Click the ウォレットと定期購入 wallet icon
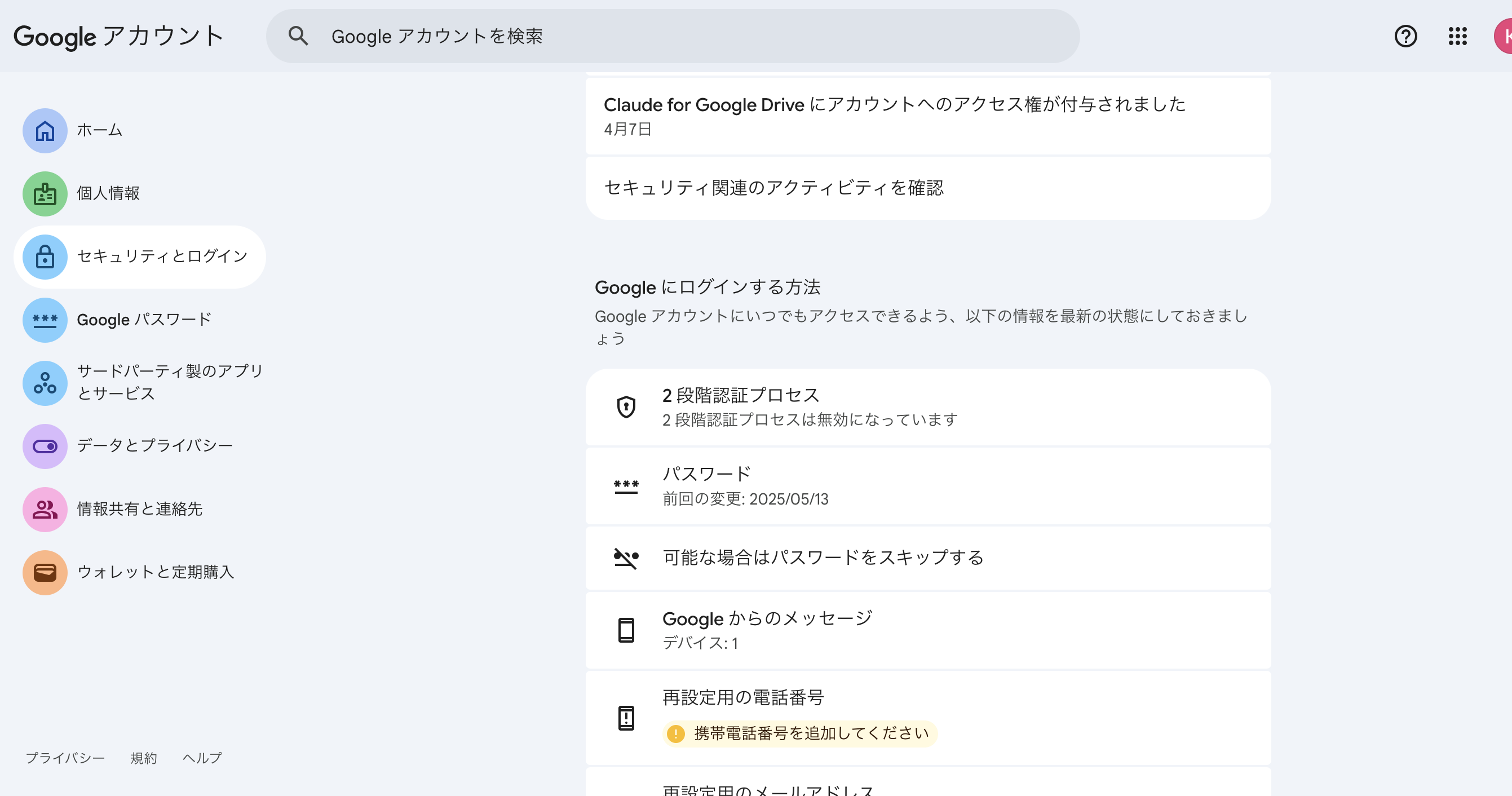 [45, 572]
